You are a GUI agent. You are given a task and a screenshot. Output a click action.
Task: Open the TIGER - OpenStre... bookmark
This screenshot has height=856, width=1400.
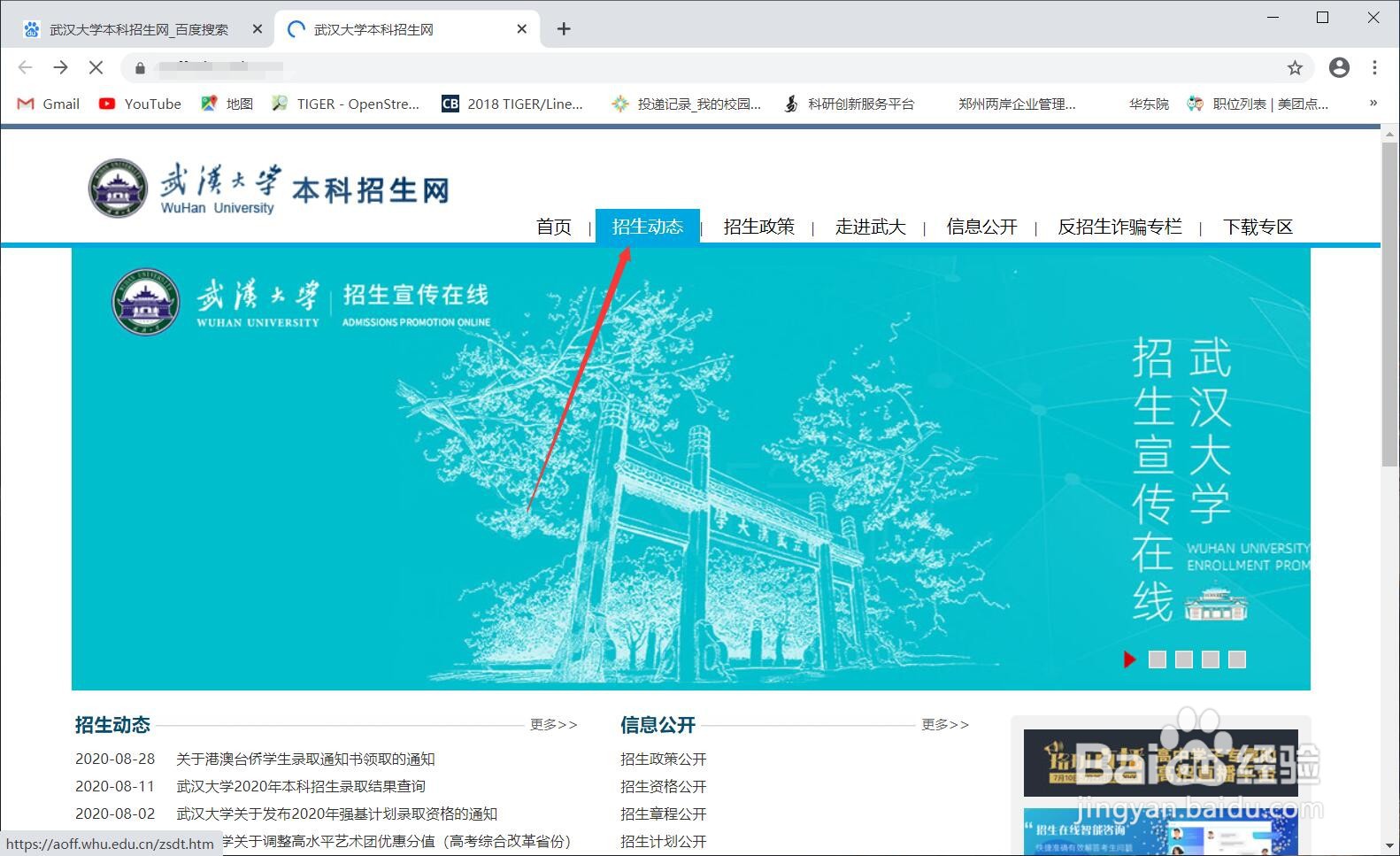coord(345,104)
